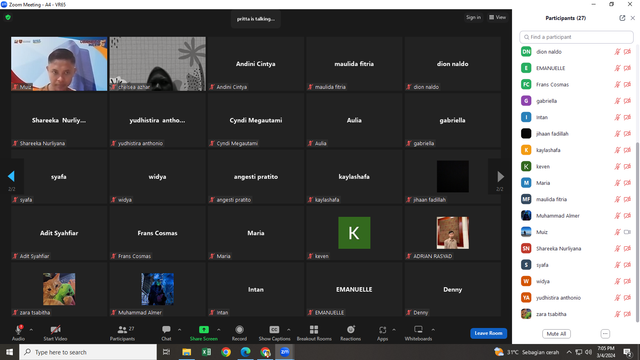Start video with the camera icon
The width and height of the screenshot is (640, 360).
(56, 330)
